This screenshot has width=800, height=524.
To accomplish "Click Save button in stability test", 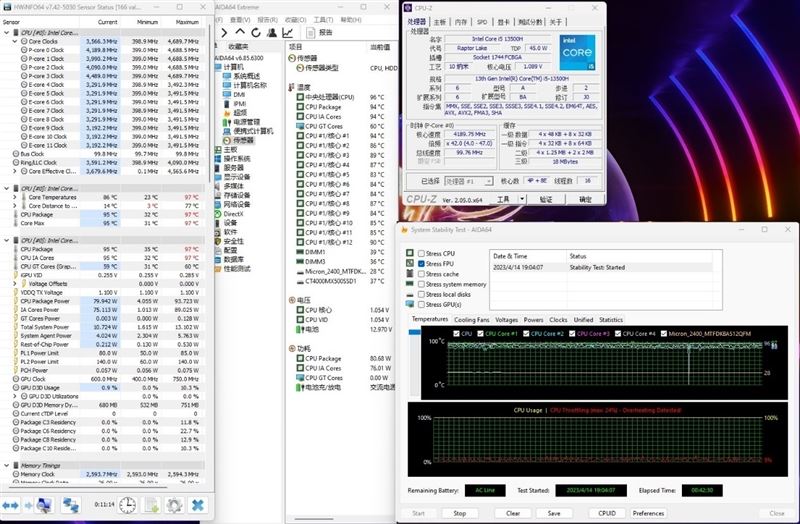I will point(554,513).
